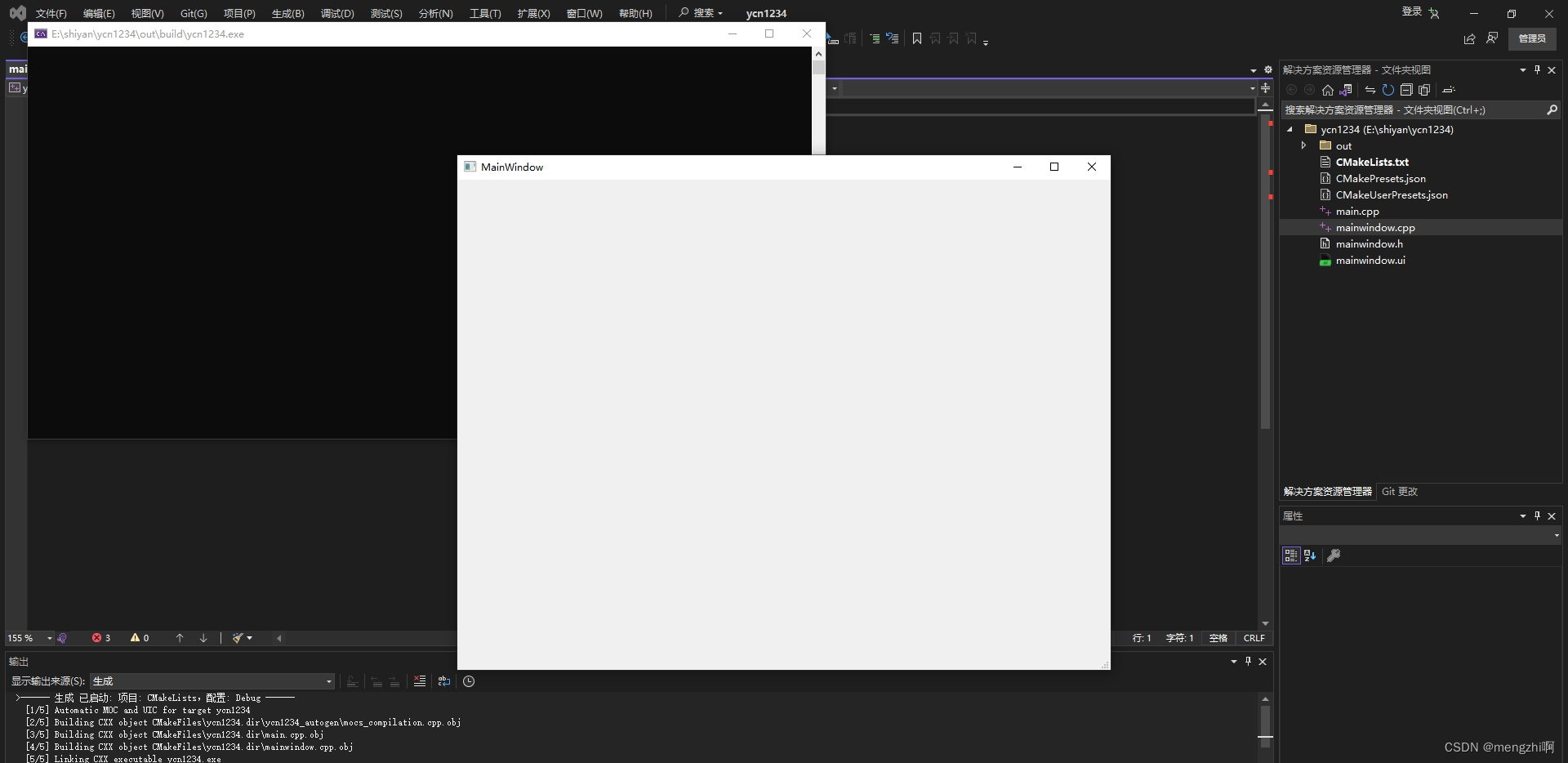1568x763 pixels.
Task: Click the split editor icon
Action: click(1266, 88)
